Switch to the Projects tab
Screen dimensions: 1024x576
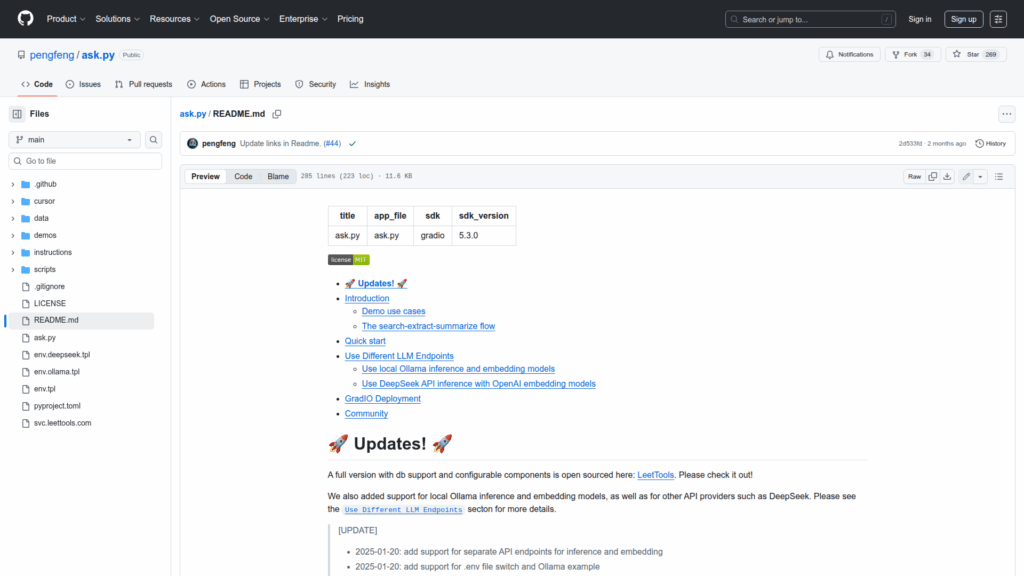click(x=260, y=84)
